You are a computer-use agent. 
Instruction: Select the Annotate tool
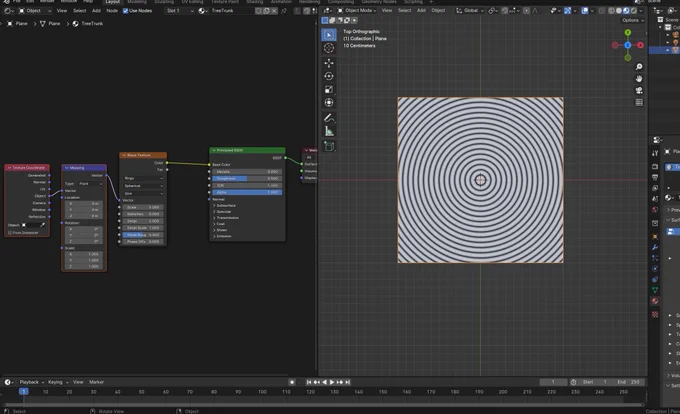point(329,117)
